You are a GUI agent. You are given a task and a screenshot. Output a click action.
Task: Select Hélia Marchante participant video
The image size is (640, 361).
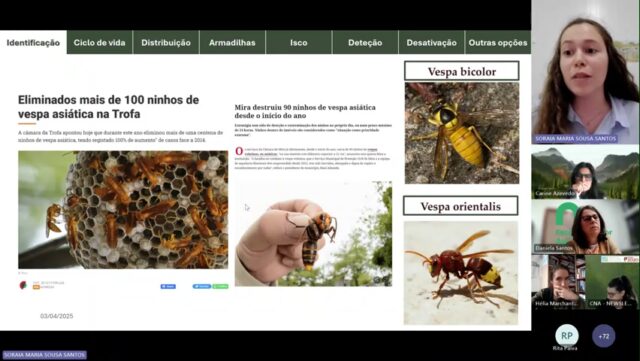558,282
